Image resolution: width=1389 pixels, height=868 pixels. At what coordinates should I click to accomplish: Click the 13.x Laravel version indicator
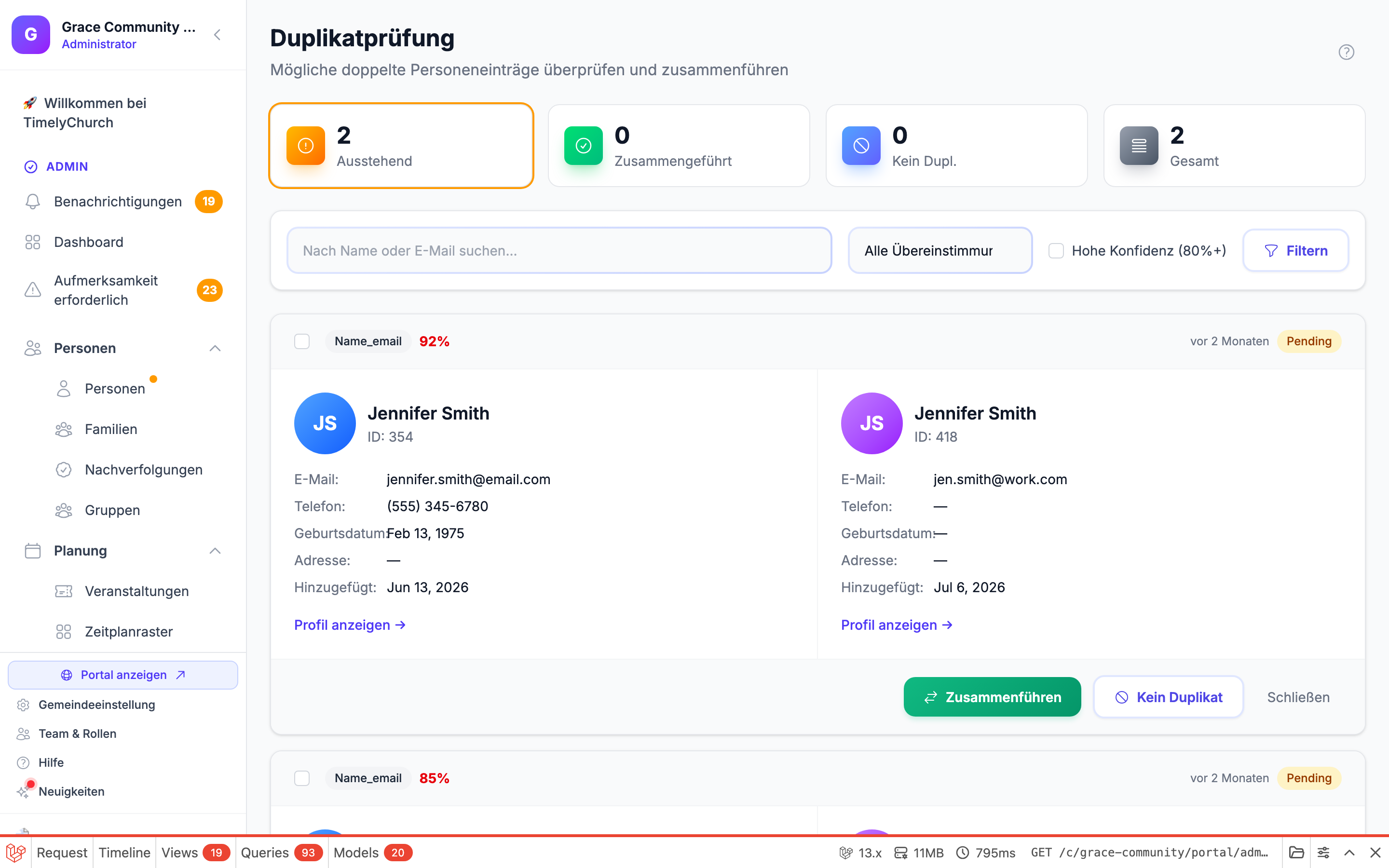click(x=860, y=853)
